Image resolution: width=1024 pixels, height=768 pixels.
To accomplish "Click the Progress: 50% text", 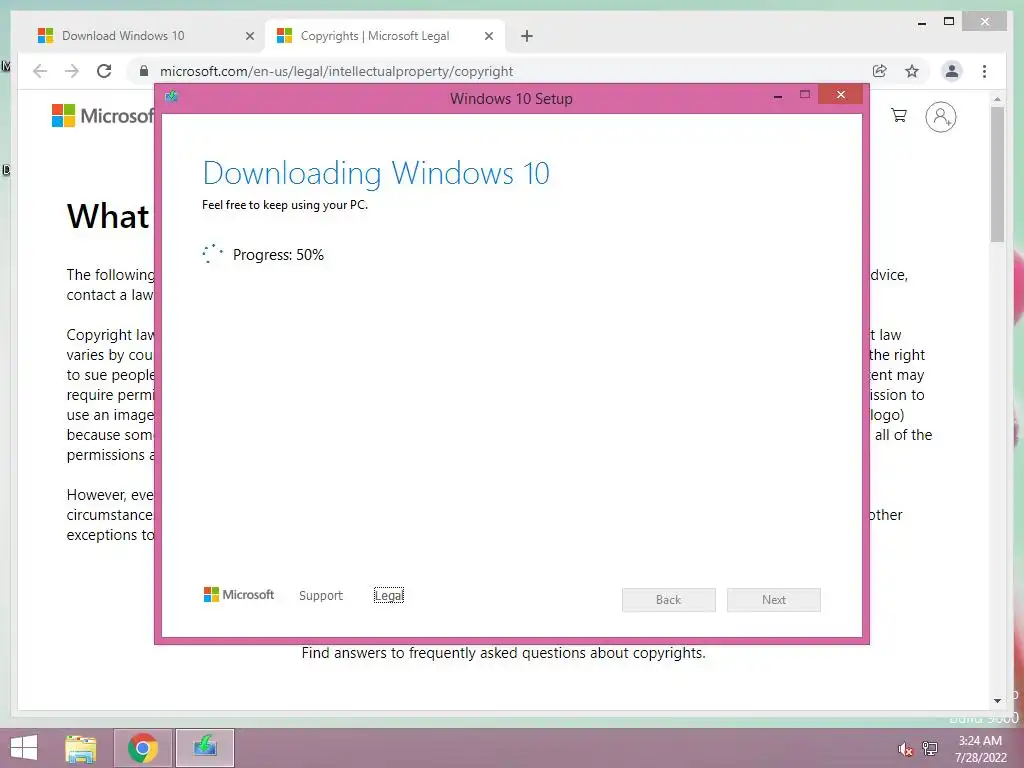I will tap(278, 255).
